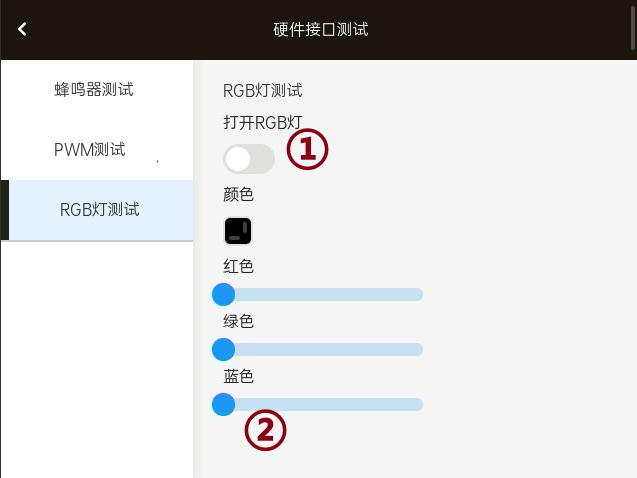
Task: Click the 打开RGB灯 label text
Action: (262, 123)
